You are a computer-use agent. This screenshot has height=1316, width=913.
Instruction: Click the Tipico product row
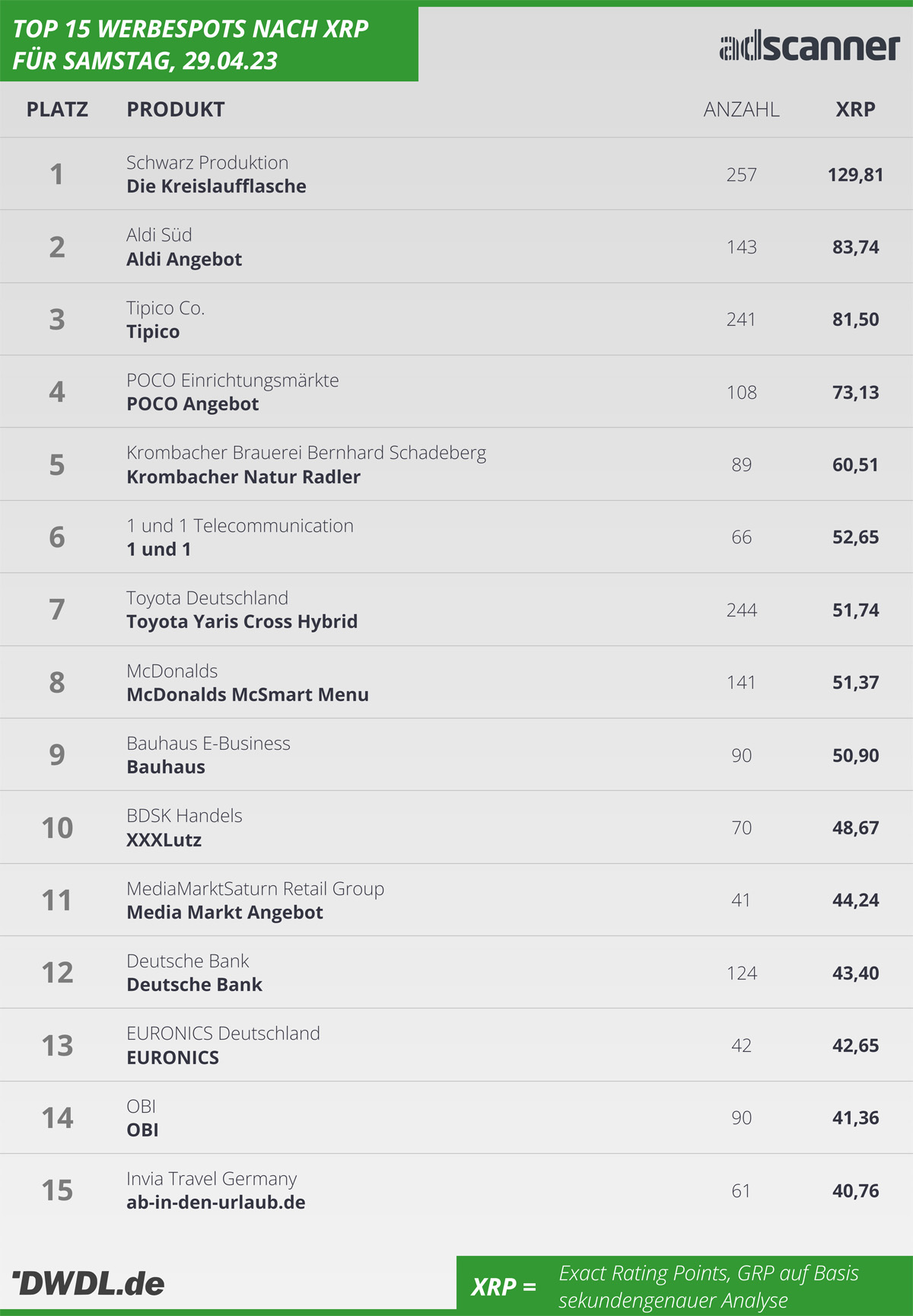(x=456, y=319)
